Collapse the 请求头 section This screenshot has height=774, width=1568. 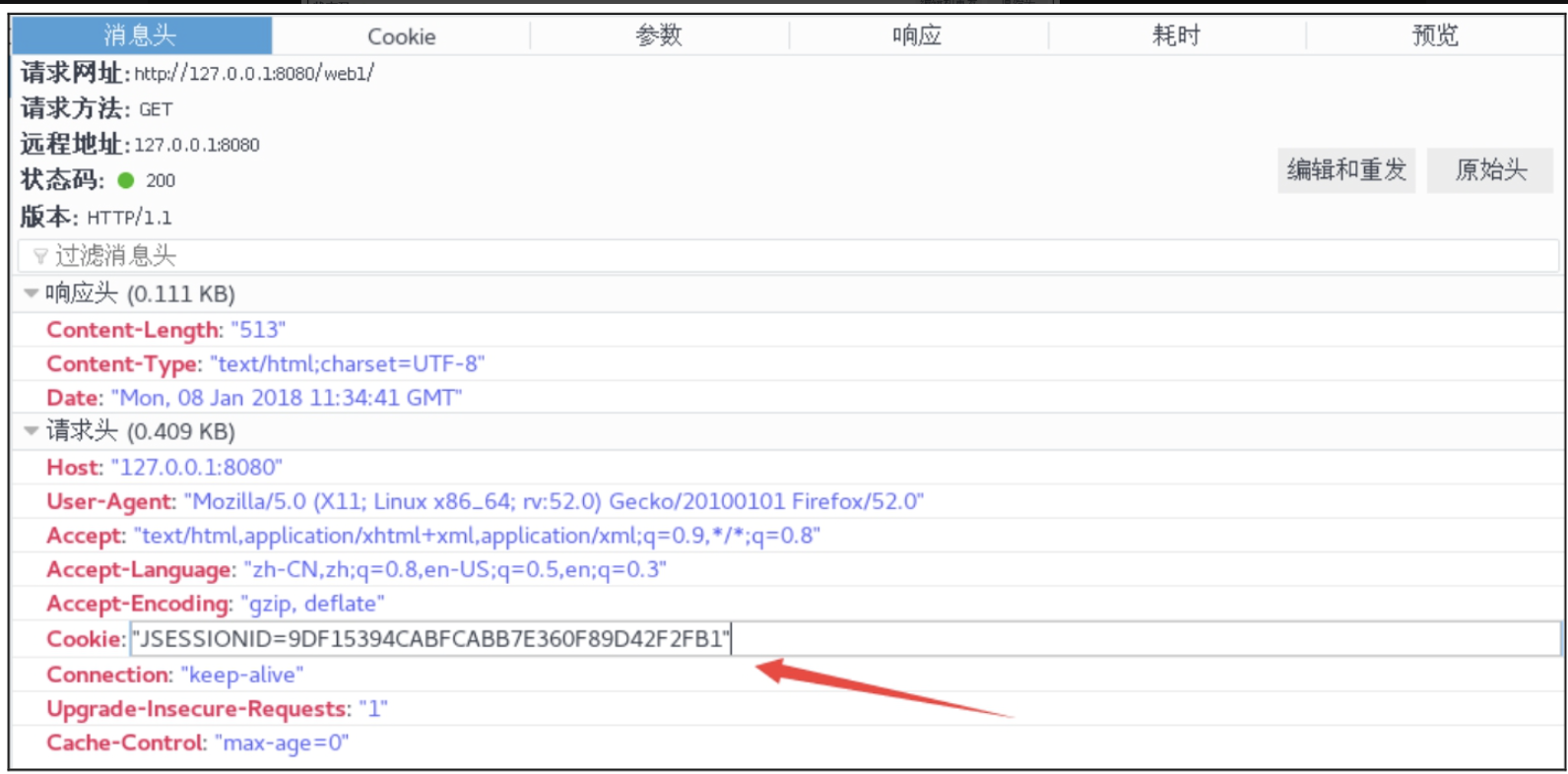(32, 430)
